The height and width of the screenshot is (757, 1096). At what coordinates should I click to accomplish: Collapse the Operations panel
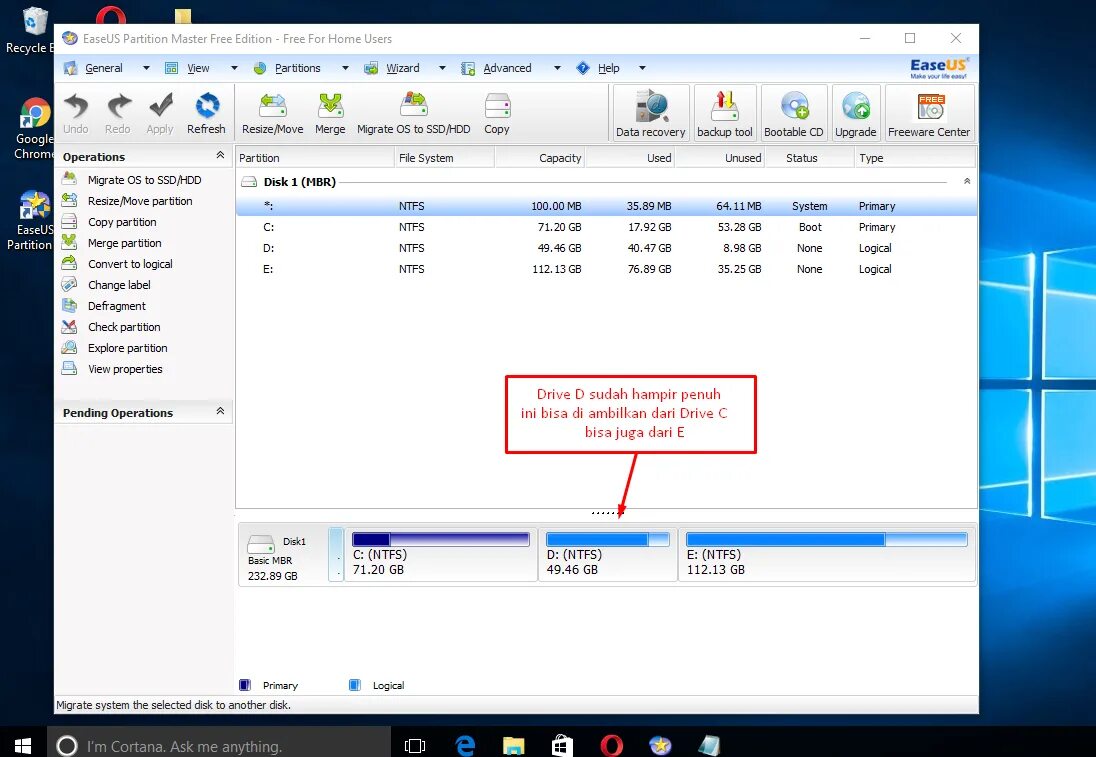pyautogui.click(x=220, y=155)
